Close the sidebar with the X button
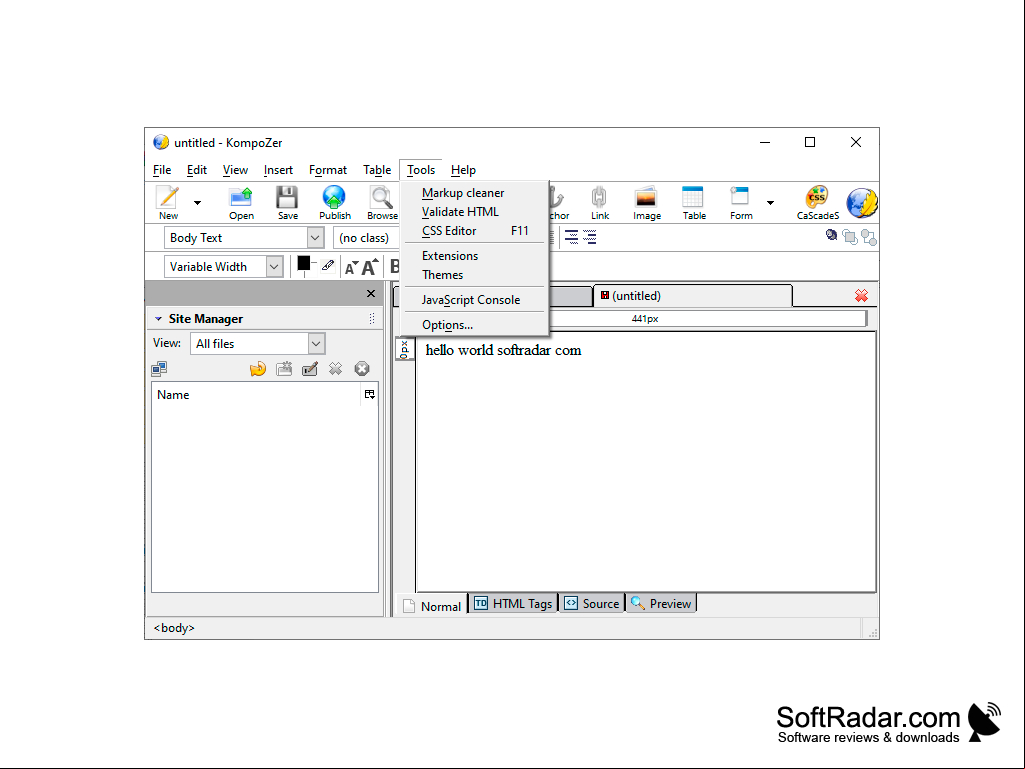 [x=371, y=294]
